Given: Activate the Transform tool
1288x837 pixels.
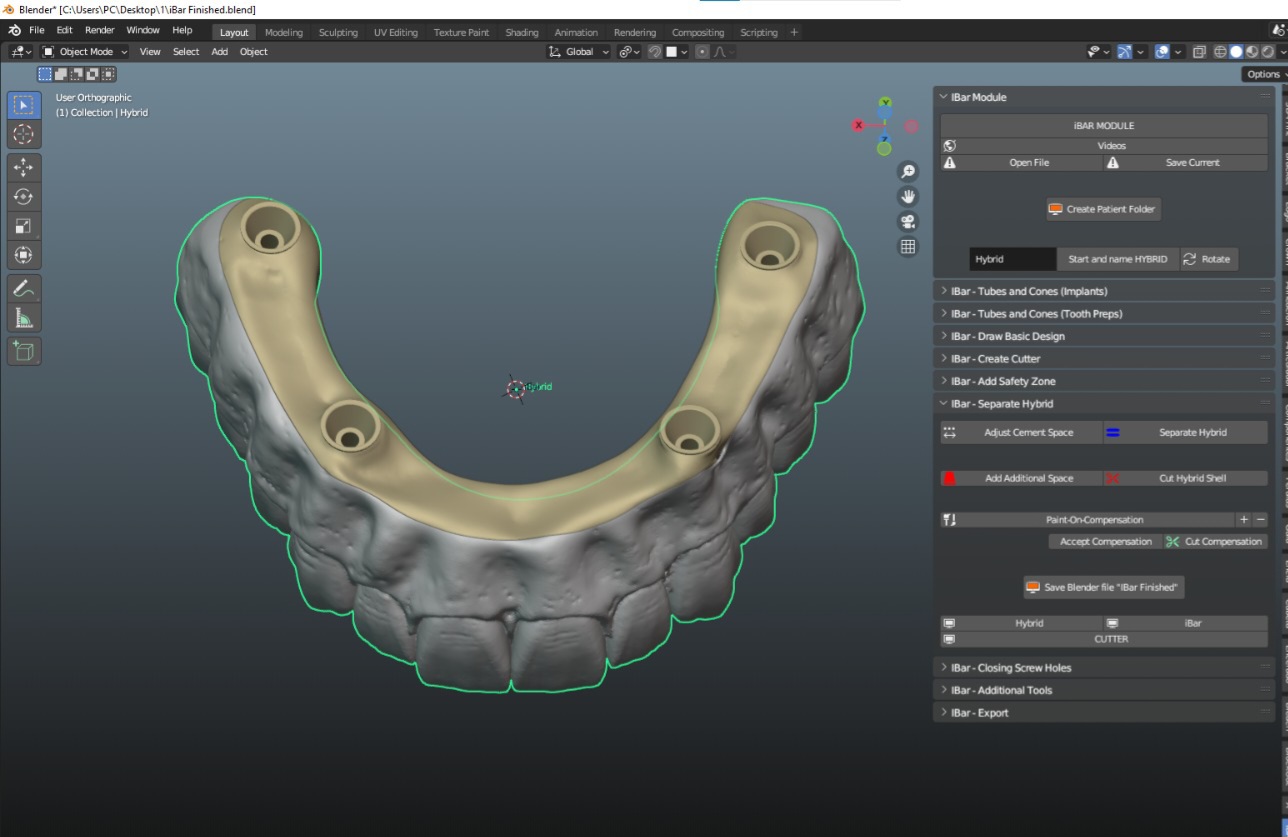Looking at the screenshot, I should pyautogui.click(x=24, y=255).
